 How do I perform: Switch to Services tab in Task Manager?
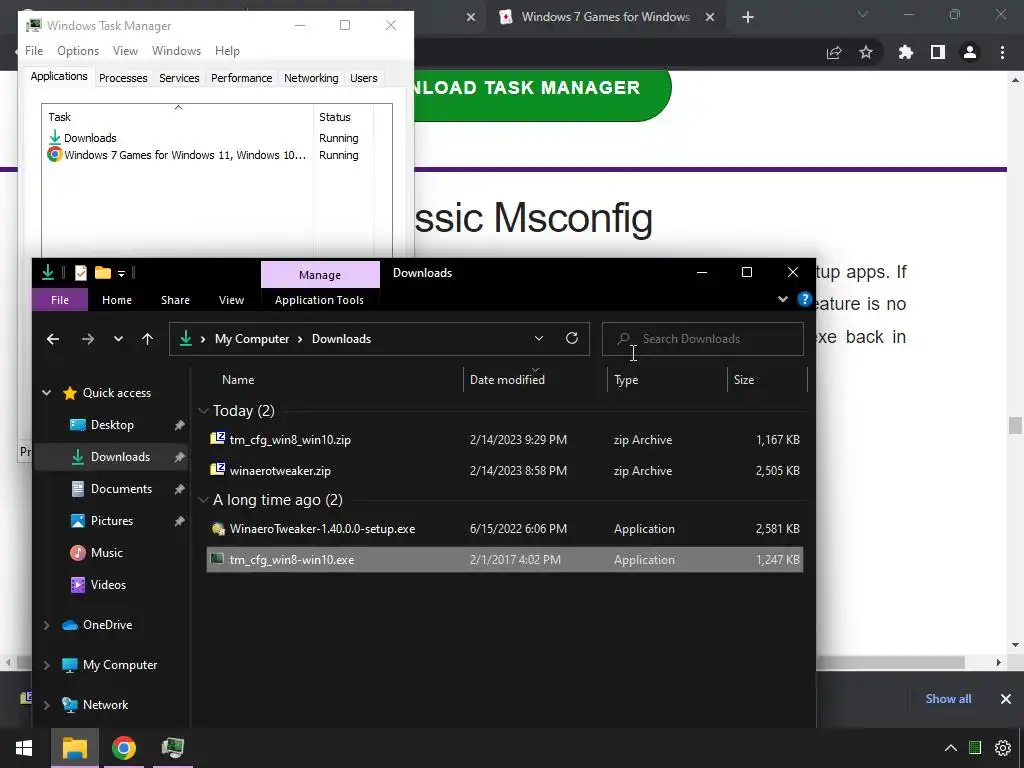coord(179,78)
